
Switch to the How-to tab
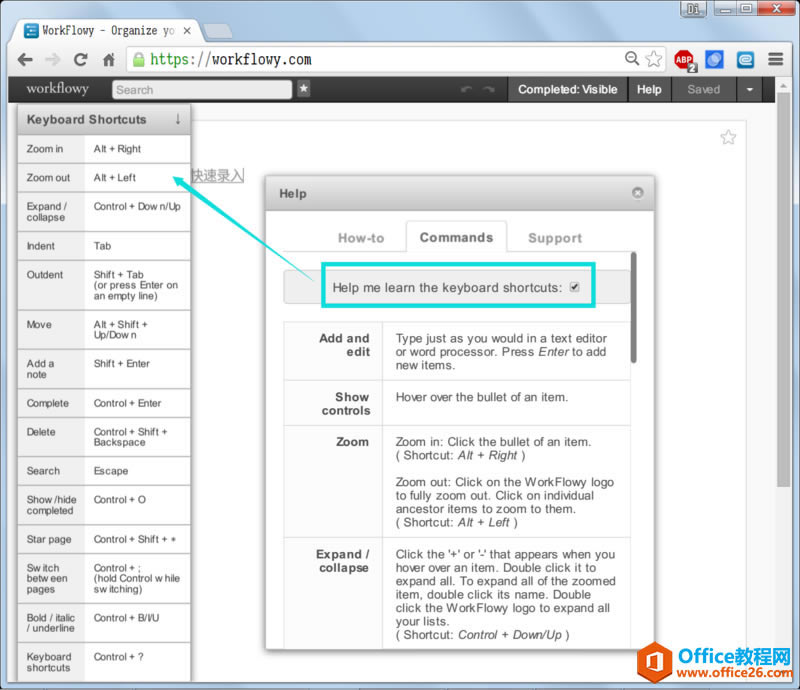tap(362, 238)
